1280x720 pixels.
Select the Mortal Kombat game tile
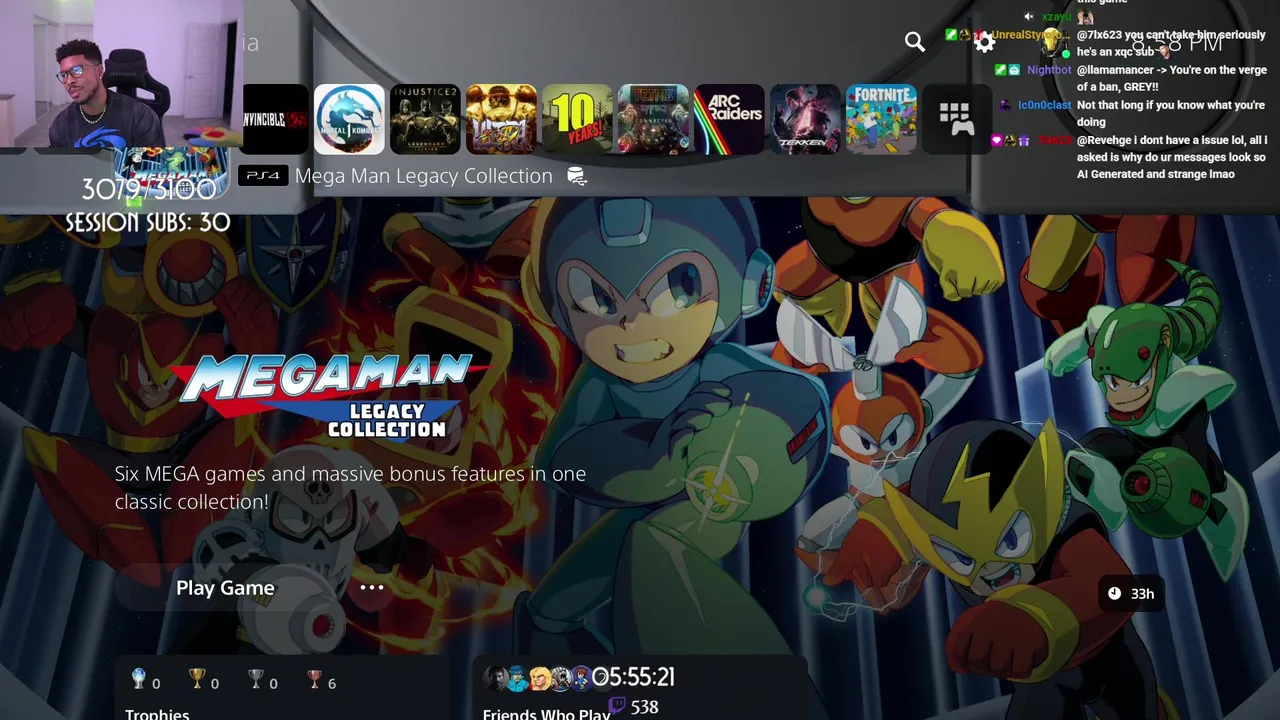coord(349,119)
